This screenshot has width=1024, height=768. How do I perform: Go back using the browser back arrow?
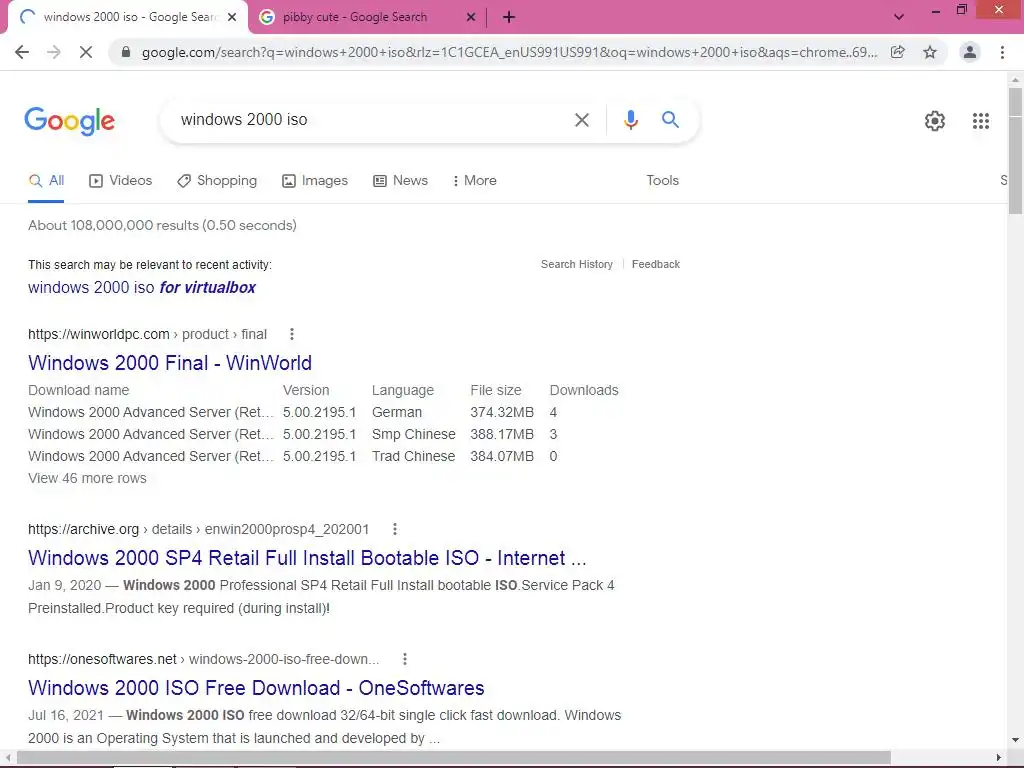(22, 52)
